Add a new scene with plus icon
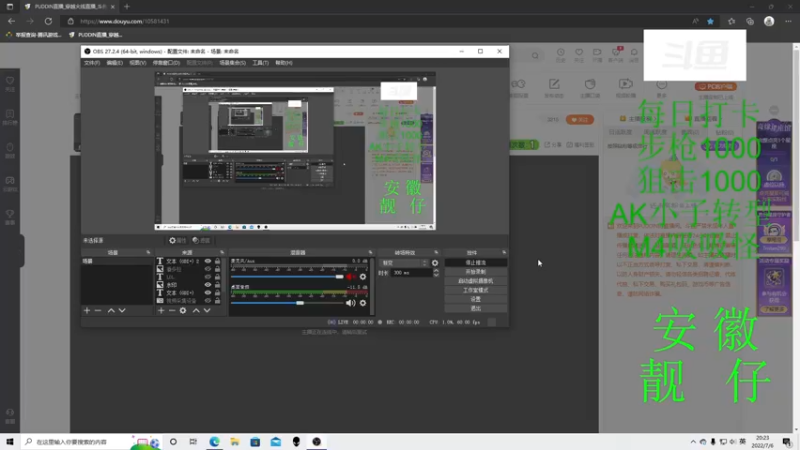The width and height of the screenshot is (800, 450). [87, 310]
